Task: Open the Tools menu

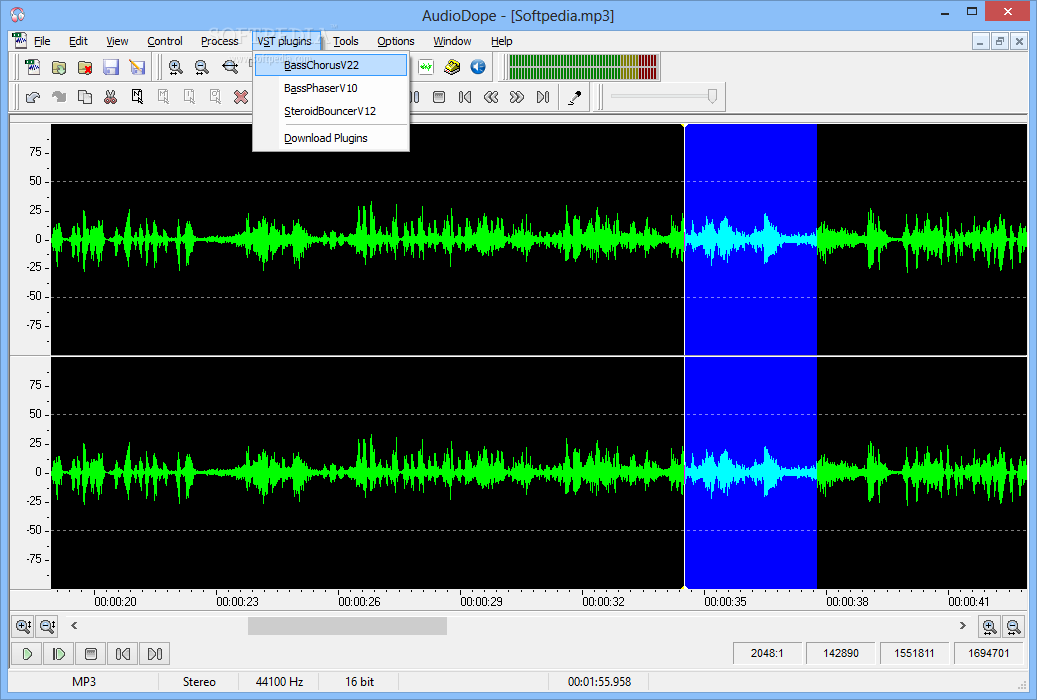Action: click(x=345, y=41)
